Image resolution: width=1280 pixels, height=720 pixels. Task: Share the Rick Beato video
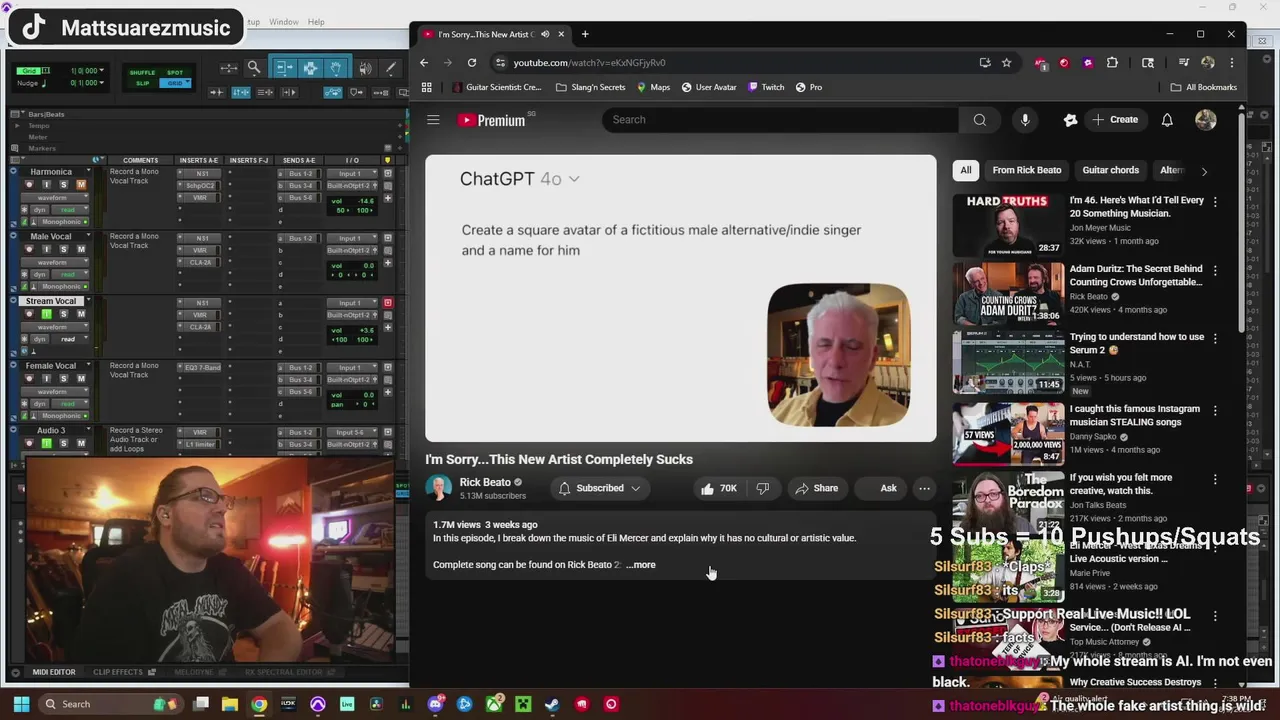817,488
